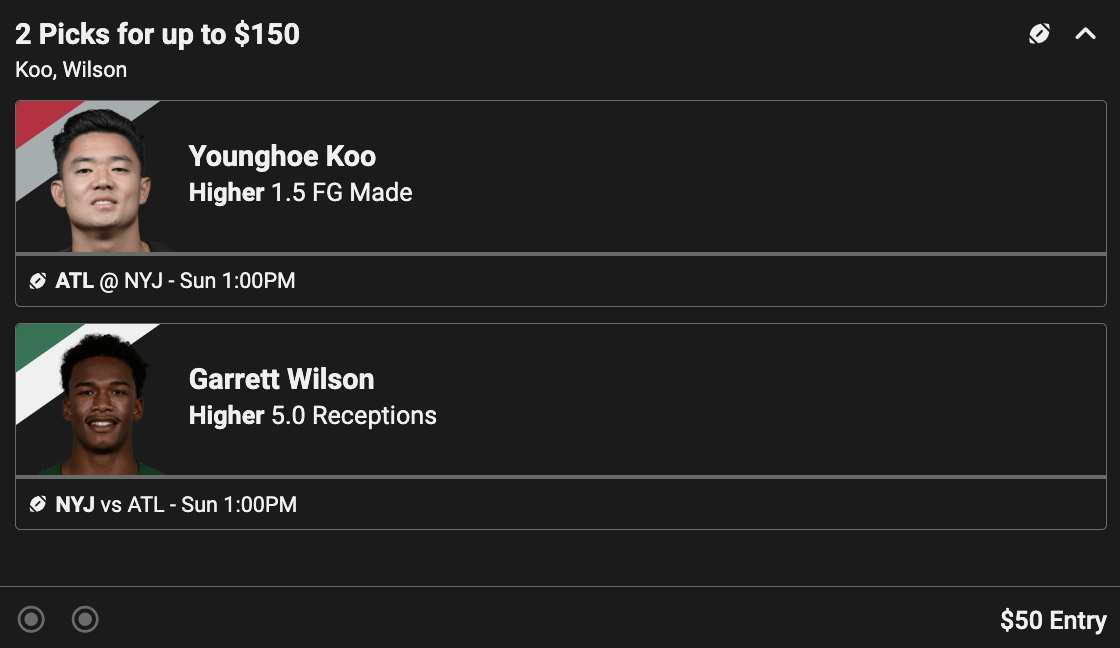Collapse the 2 Picks entry with chevron
1120x648 pixels.
[1086, 34]
